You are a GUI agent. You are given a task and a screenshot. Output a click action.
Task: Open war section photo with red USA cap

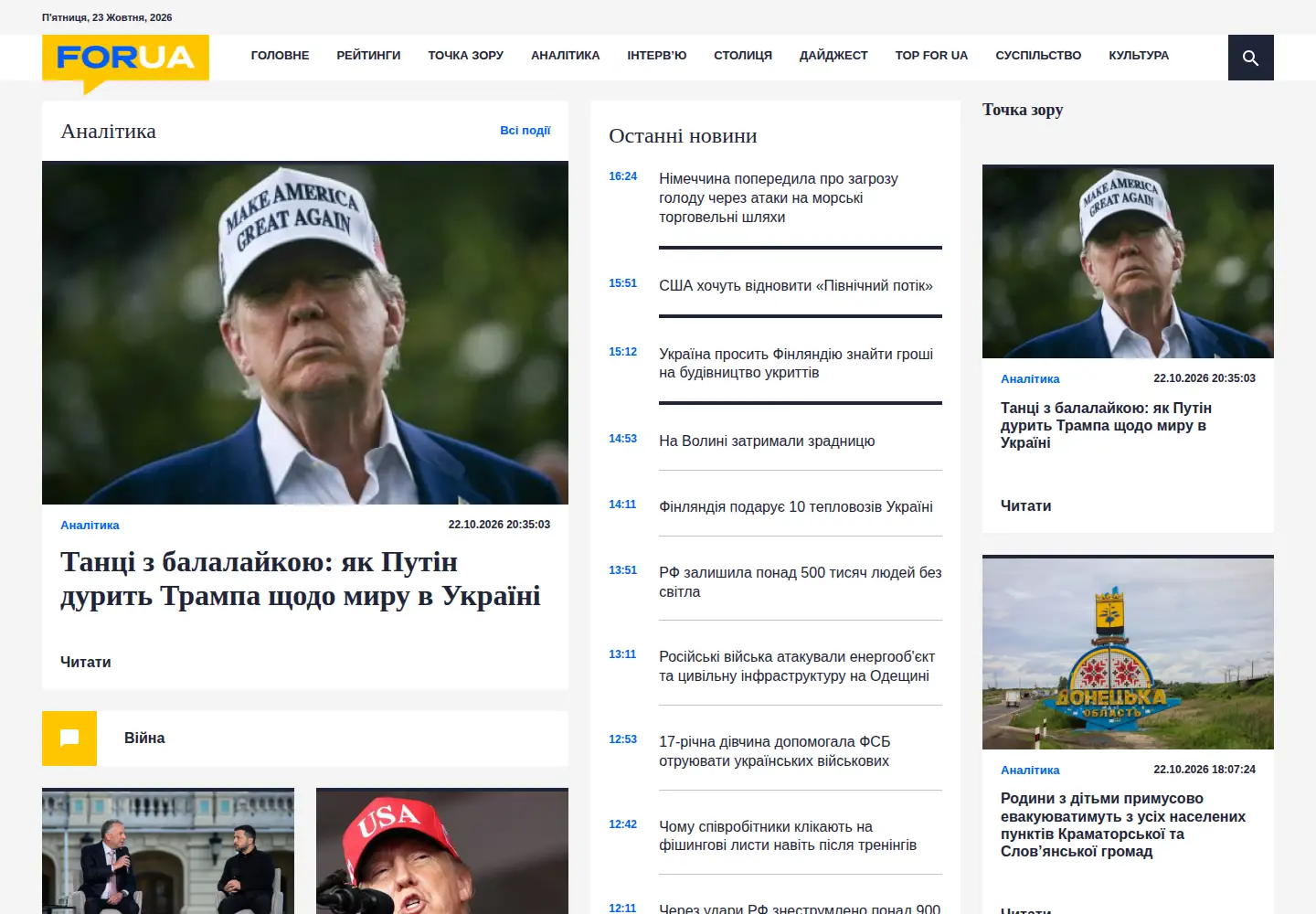tap(442, 852)
